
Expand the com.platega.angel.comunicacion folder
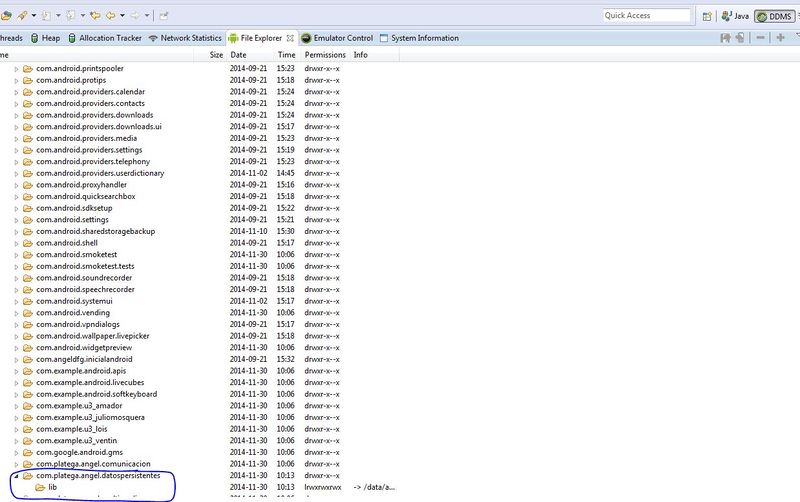click(x=16, y=465)
